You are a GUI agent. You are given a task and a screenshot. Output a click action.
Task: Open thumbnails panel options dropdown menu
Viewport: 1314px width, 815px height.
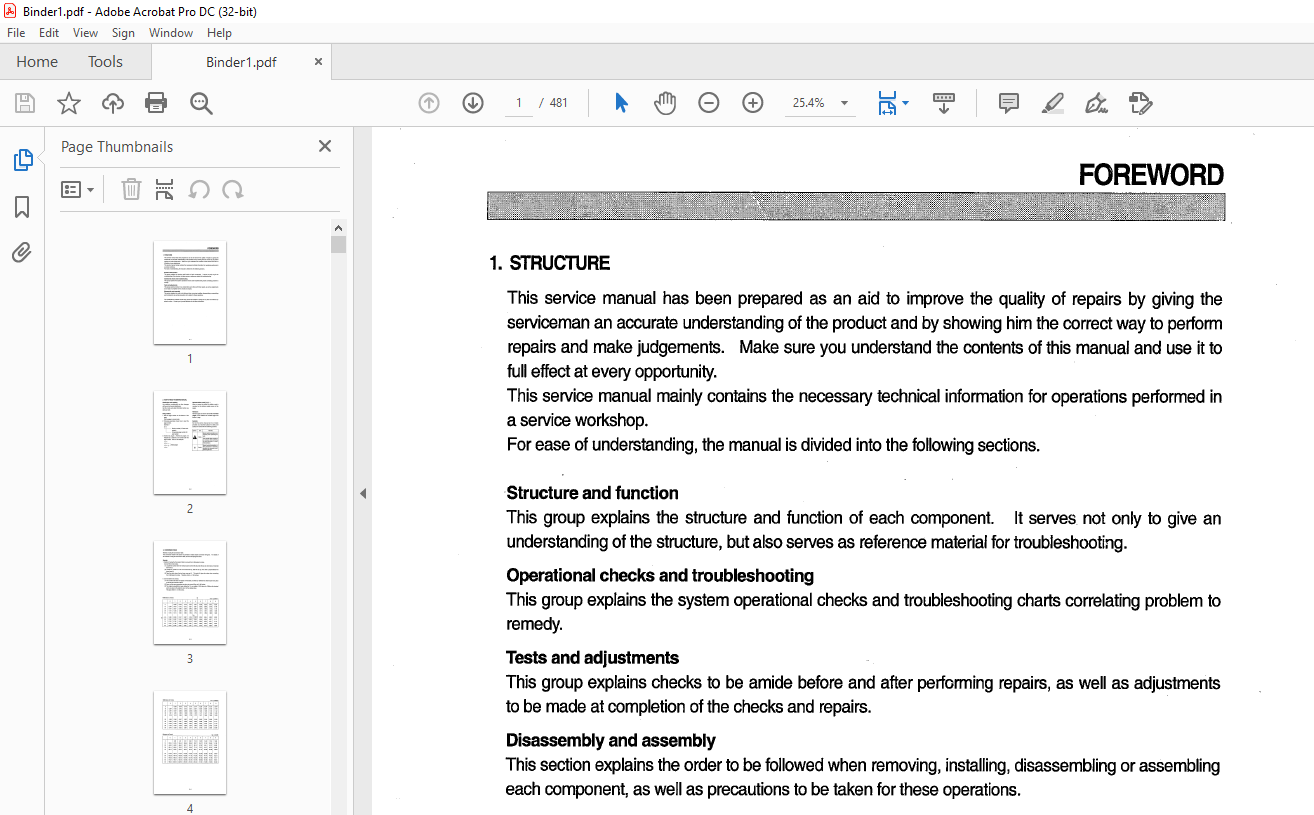pos(77,189)
